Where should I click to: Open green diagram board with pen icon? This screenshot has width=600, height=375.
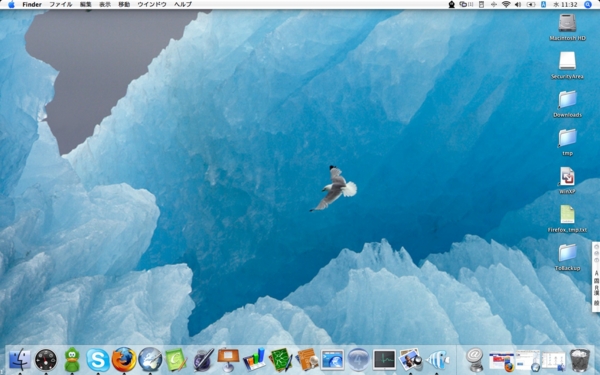pyautogui.click(x=280, y=360)
